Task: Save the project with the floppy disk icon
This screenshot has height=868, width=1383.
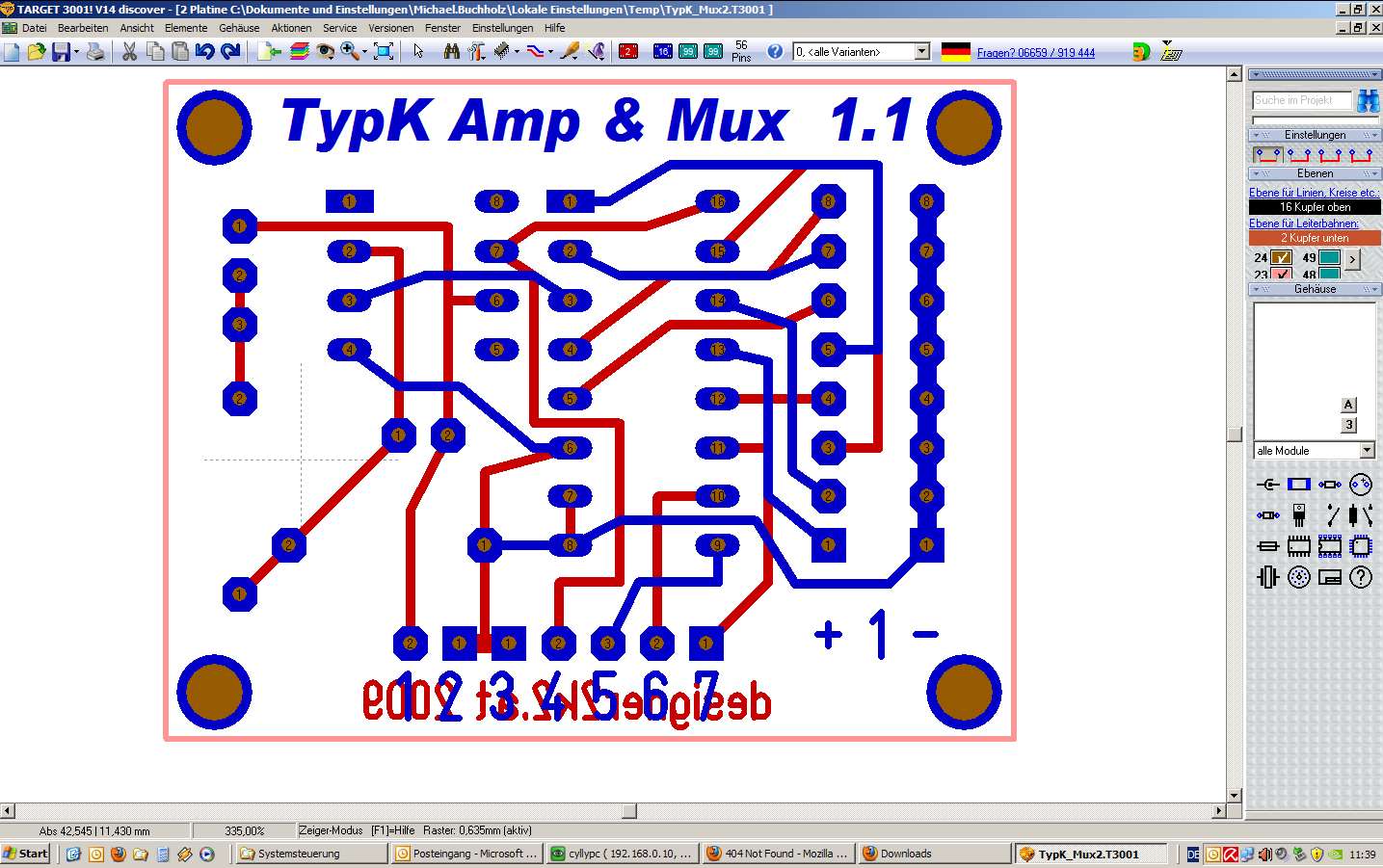Action: 61,52
